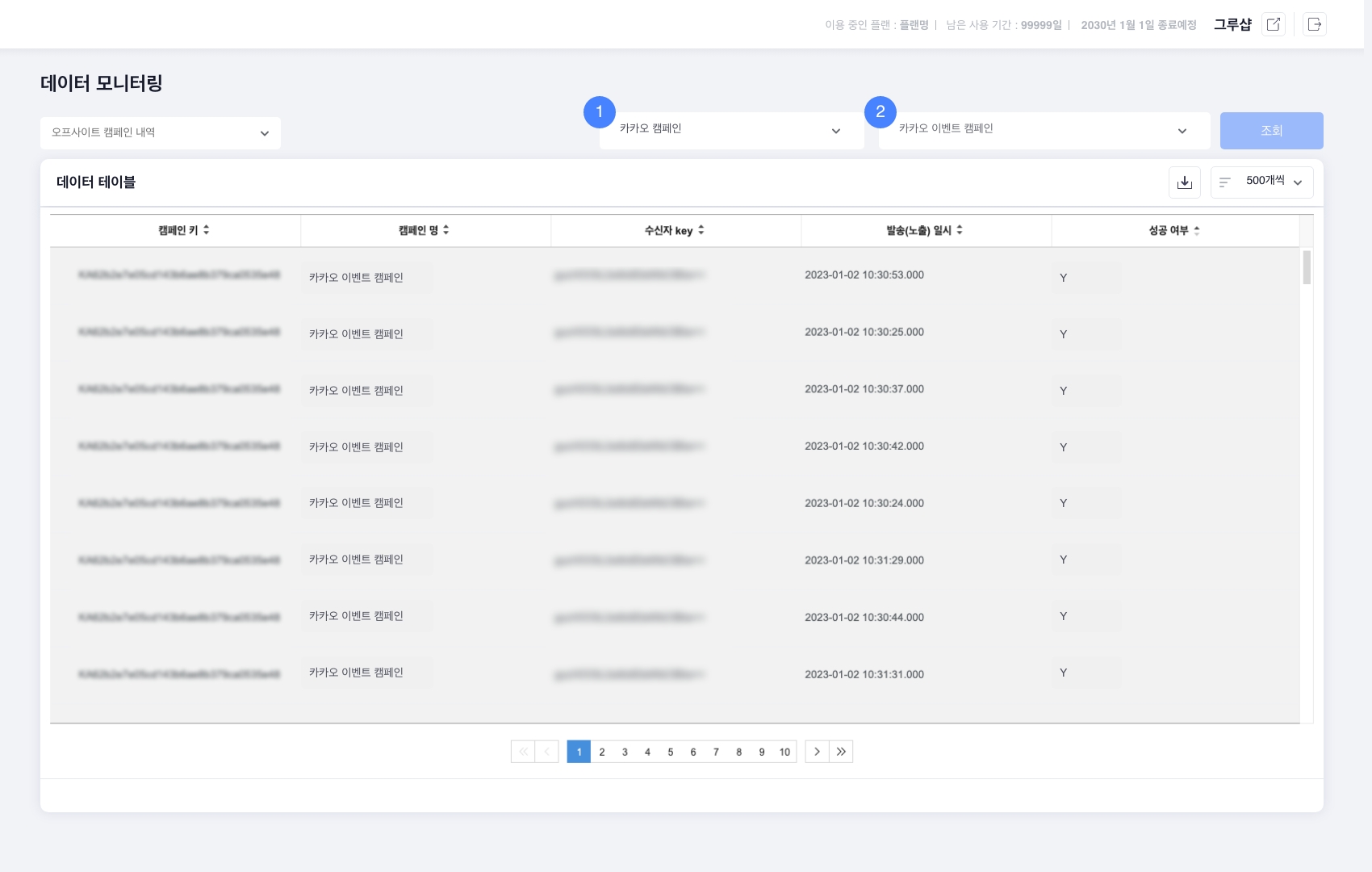Click the 그루샵 account name
Image resolution: width=1372 pixels, height=872 pixels.
click(1232, 24)
